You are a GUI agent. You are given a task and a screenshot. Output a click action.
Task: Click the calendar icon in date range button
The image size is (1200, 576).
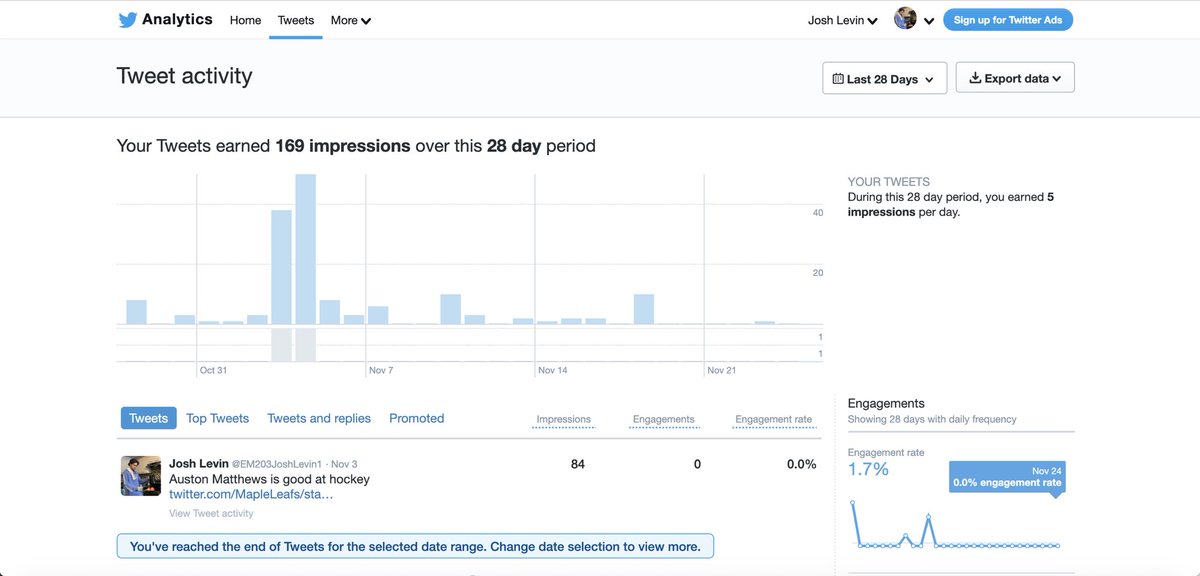tap(838, 79)
